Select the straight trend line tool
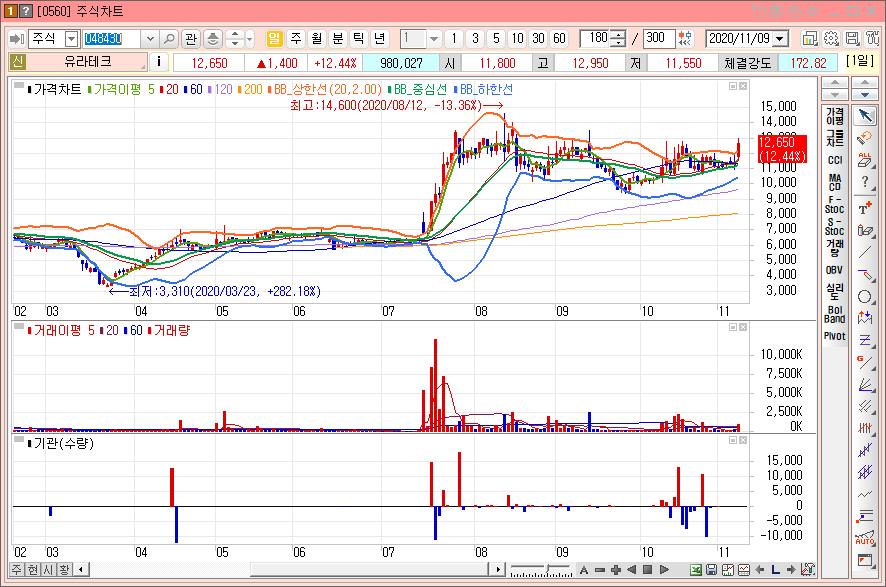The width and height of the screenshot is (886, 587). tap(865, 252)
